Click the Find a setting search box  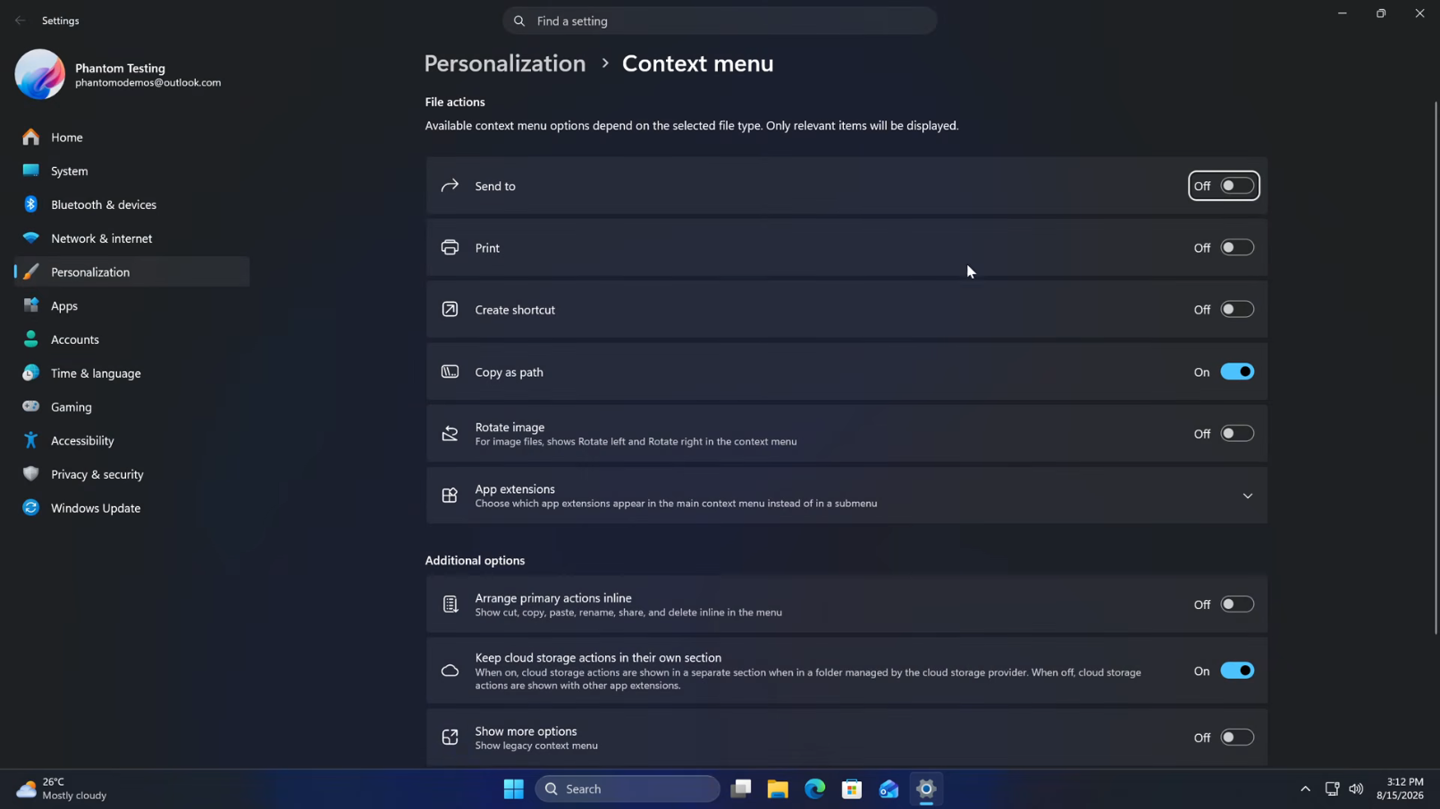coord(720,21)
